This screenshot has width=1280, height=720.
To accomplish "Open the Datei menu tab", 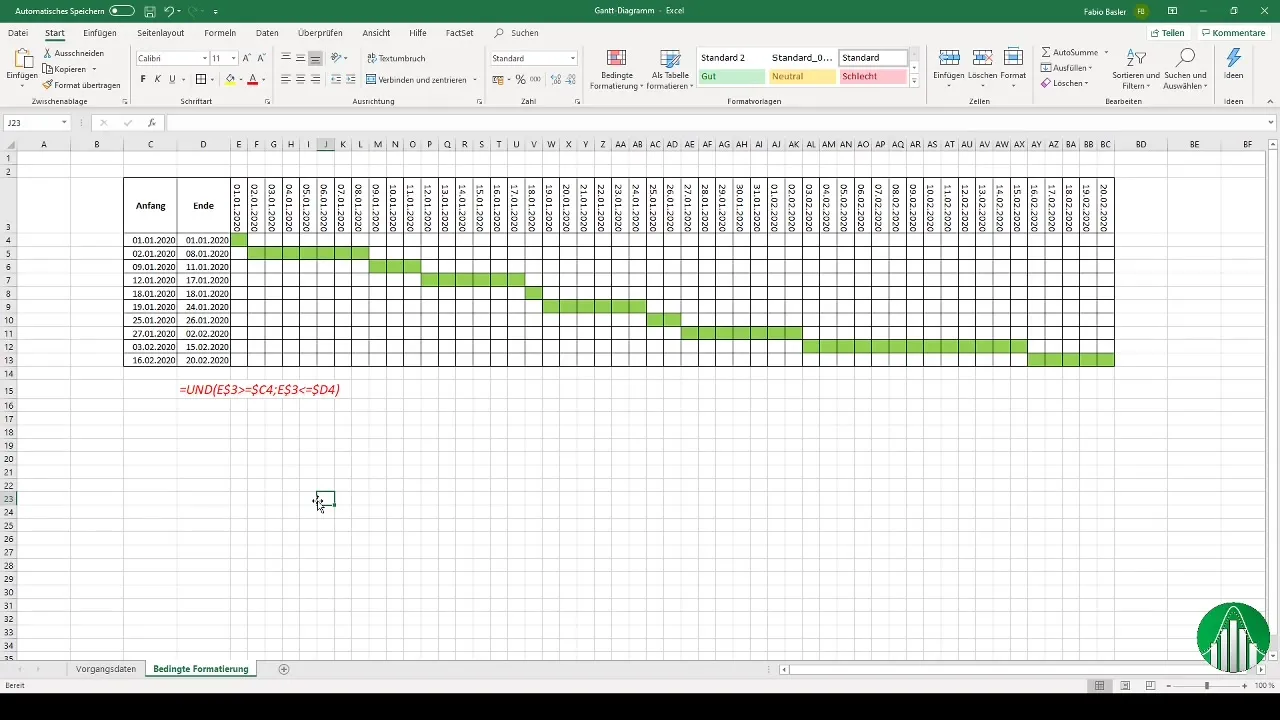I will (18, 33).
